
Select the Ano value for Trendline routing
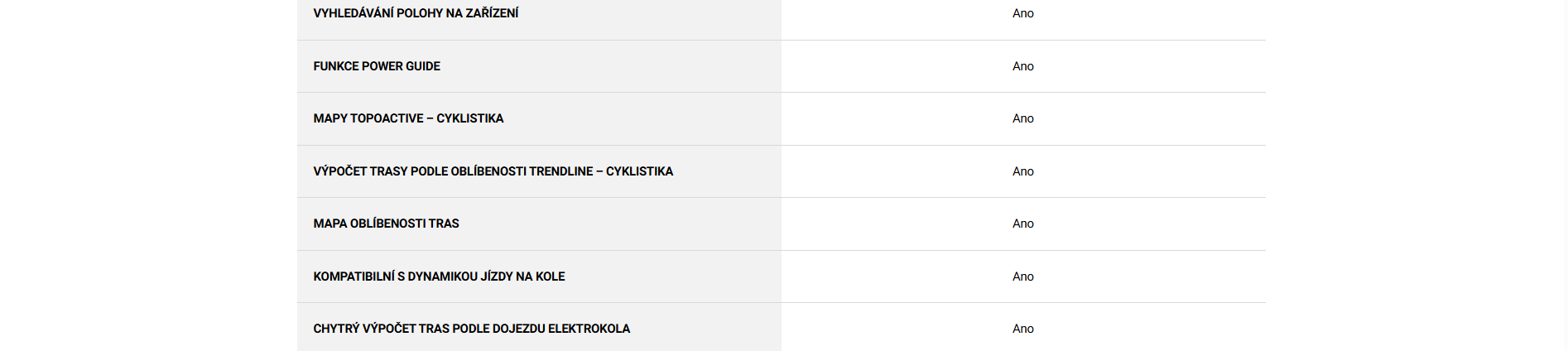(1022, 171)
